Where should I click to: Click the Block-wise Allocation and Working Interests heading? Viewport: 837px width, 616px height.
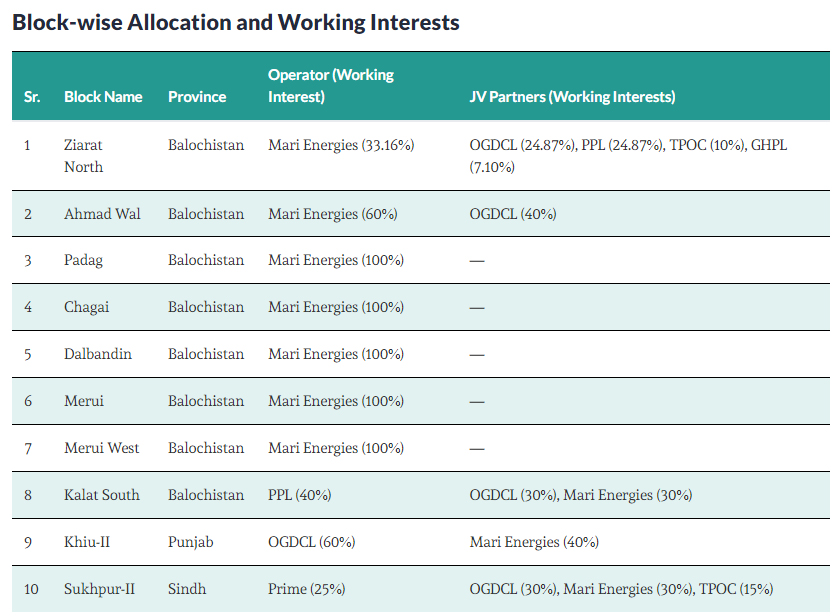pyautogui.click(x=236, y=22)
